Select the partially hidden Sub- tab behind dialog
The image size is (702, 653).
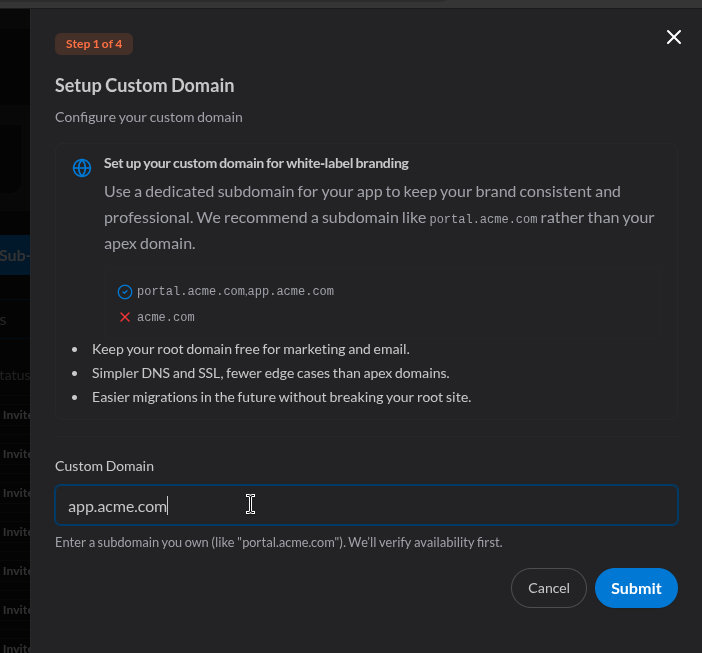coord(14,255)
